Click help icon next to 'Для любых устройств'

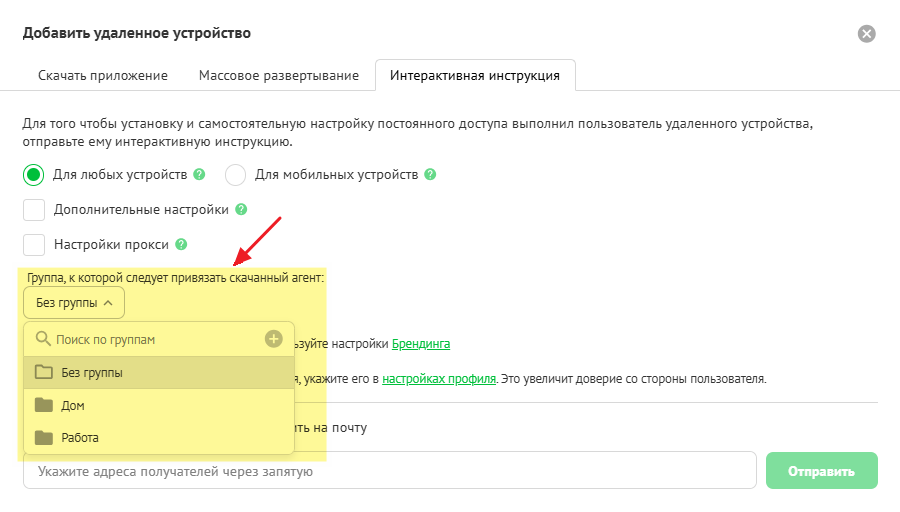click(199, 174)
